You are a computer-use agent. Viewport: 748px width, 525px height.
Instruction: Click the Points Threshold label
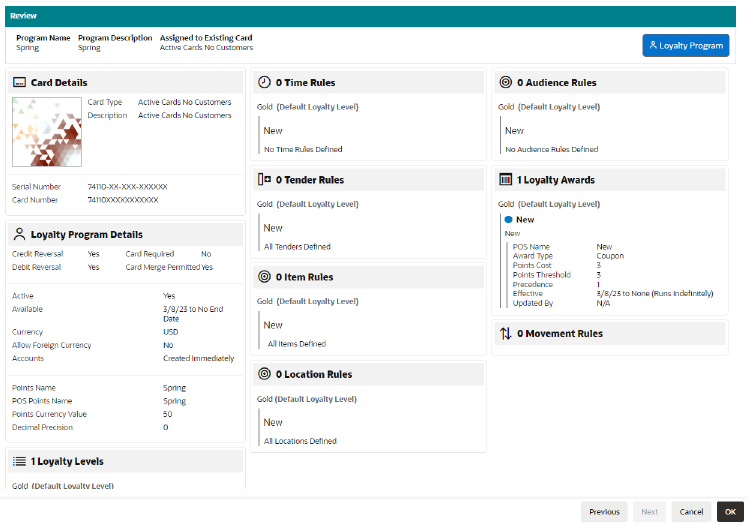point(541,275)
